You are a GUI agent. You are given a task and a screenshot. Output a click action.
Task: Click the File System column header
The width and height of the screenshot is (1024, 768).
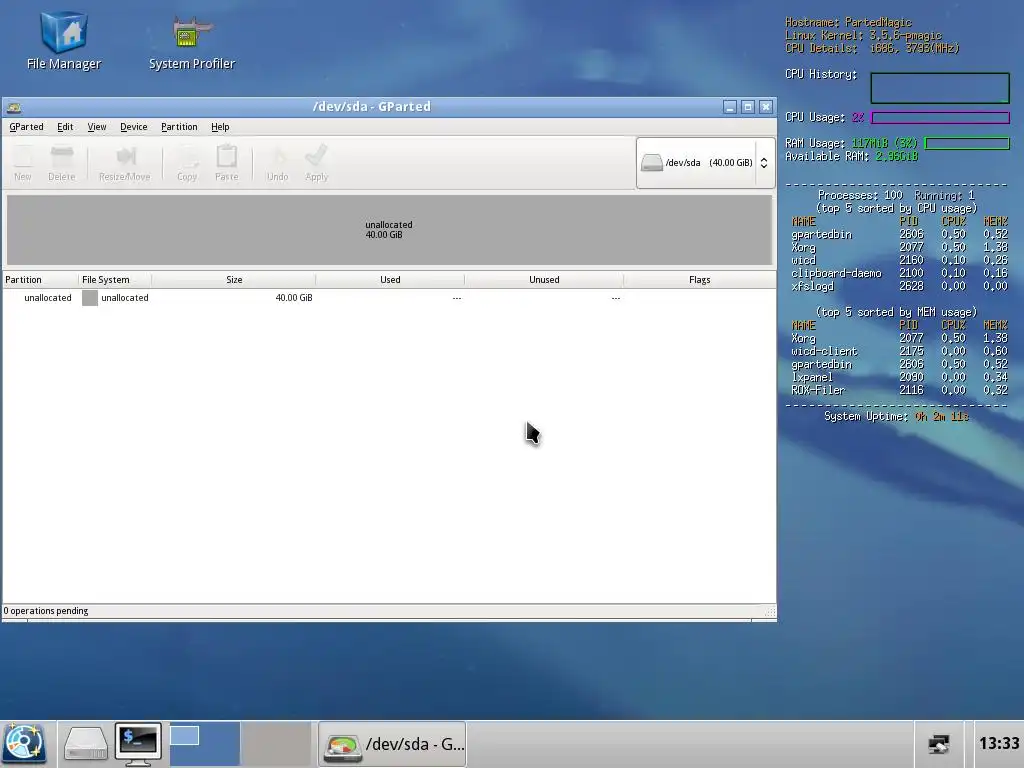click(x=115, y=280)
